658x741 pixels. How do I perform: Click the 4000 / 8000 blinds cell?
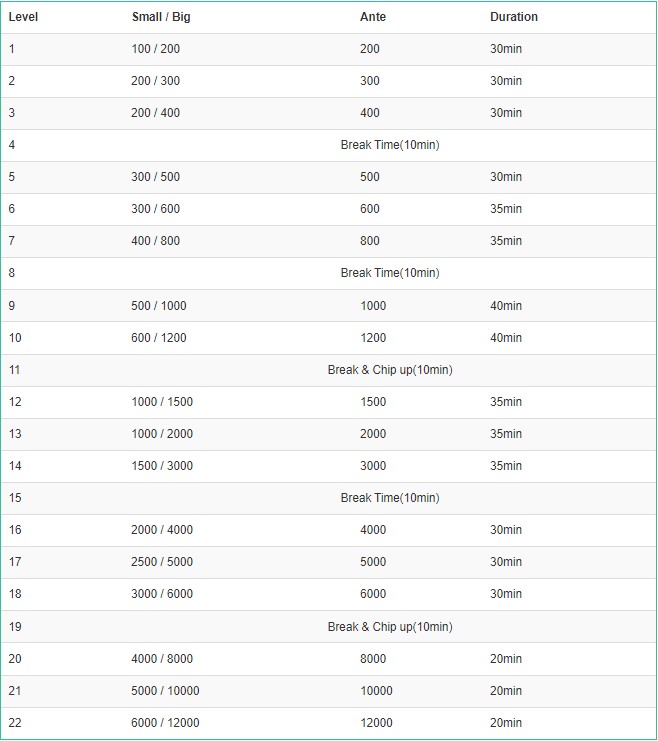[162, 659]
